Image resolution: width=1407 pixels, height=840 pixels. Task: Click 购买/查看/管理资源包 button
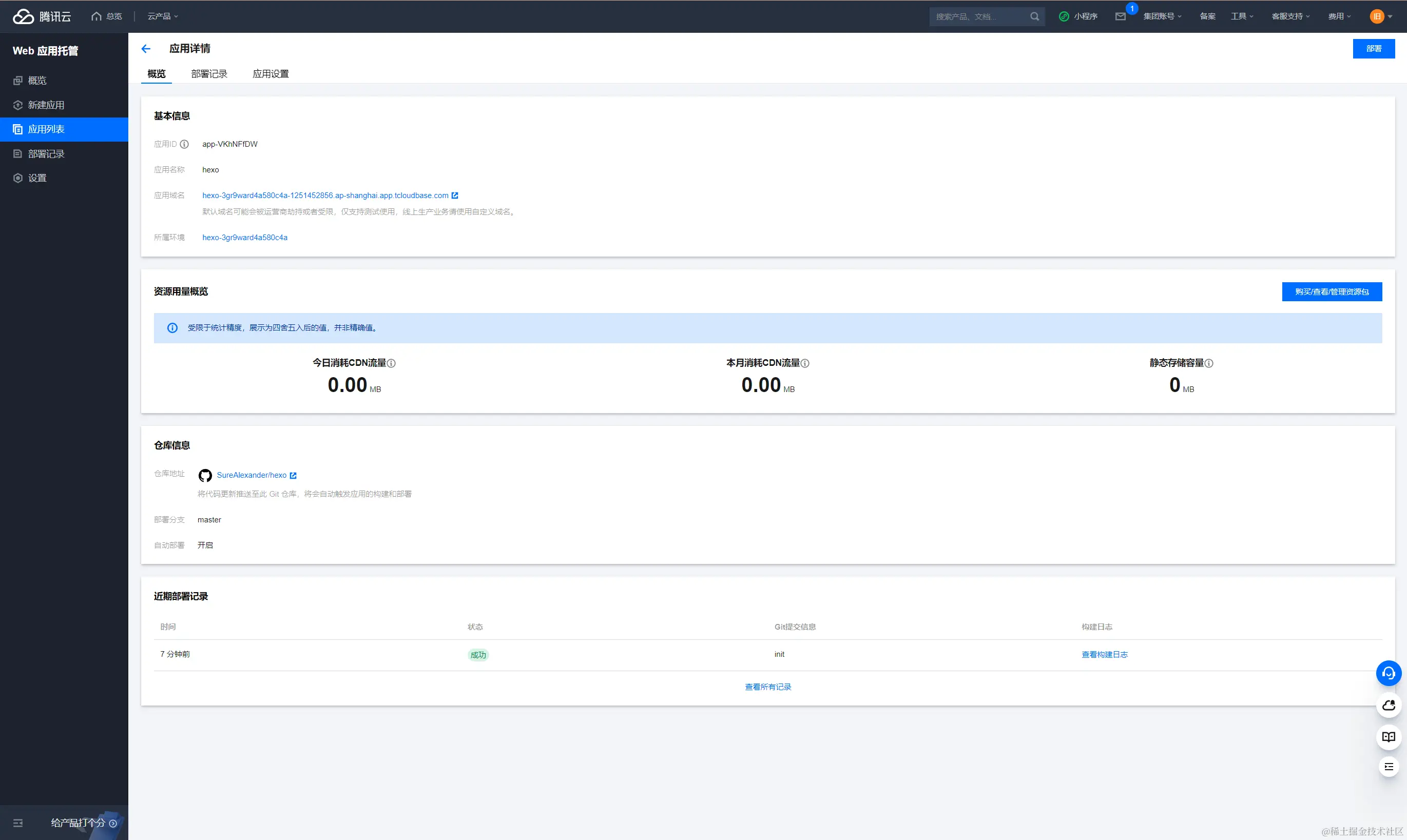[x=1331, y=292]
